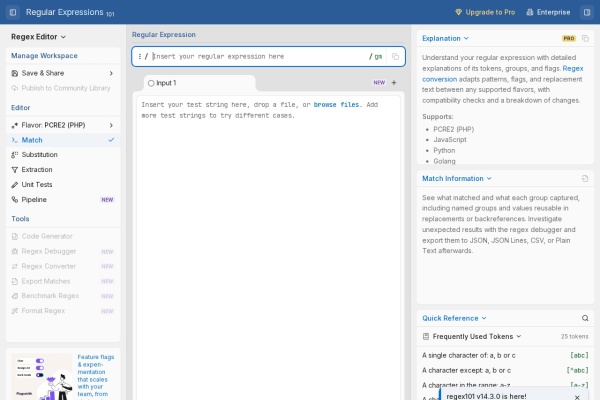The height and width of the screenshot is (400, 600).
Task: Click the Regex Debugger tool entry
Action: 63,251
